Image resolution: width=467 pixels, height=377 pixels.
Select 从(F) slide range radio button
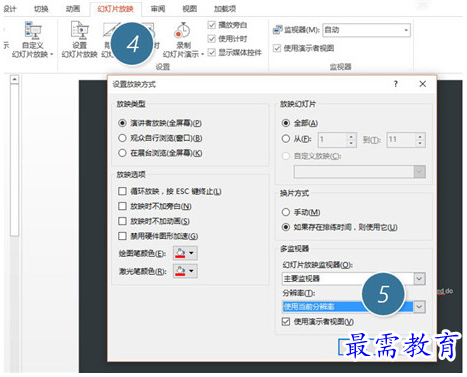286,139
